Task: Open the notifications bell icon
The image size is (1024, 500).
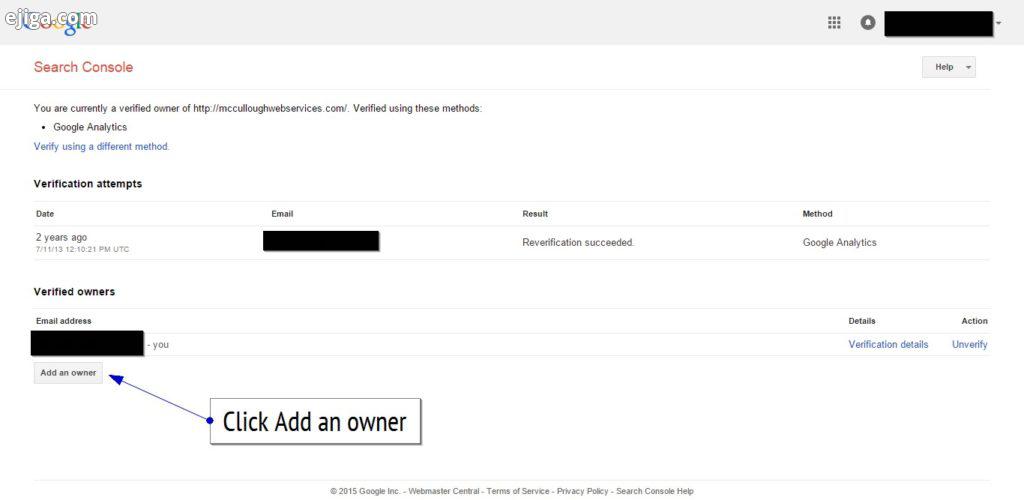Action: (x=867, y=23)
